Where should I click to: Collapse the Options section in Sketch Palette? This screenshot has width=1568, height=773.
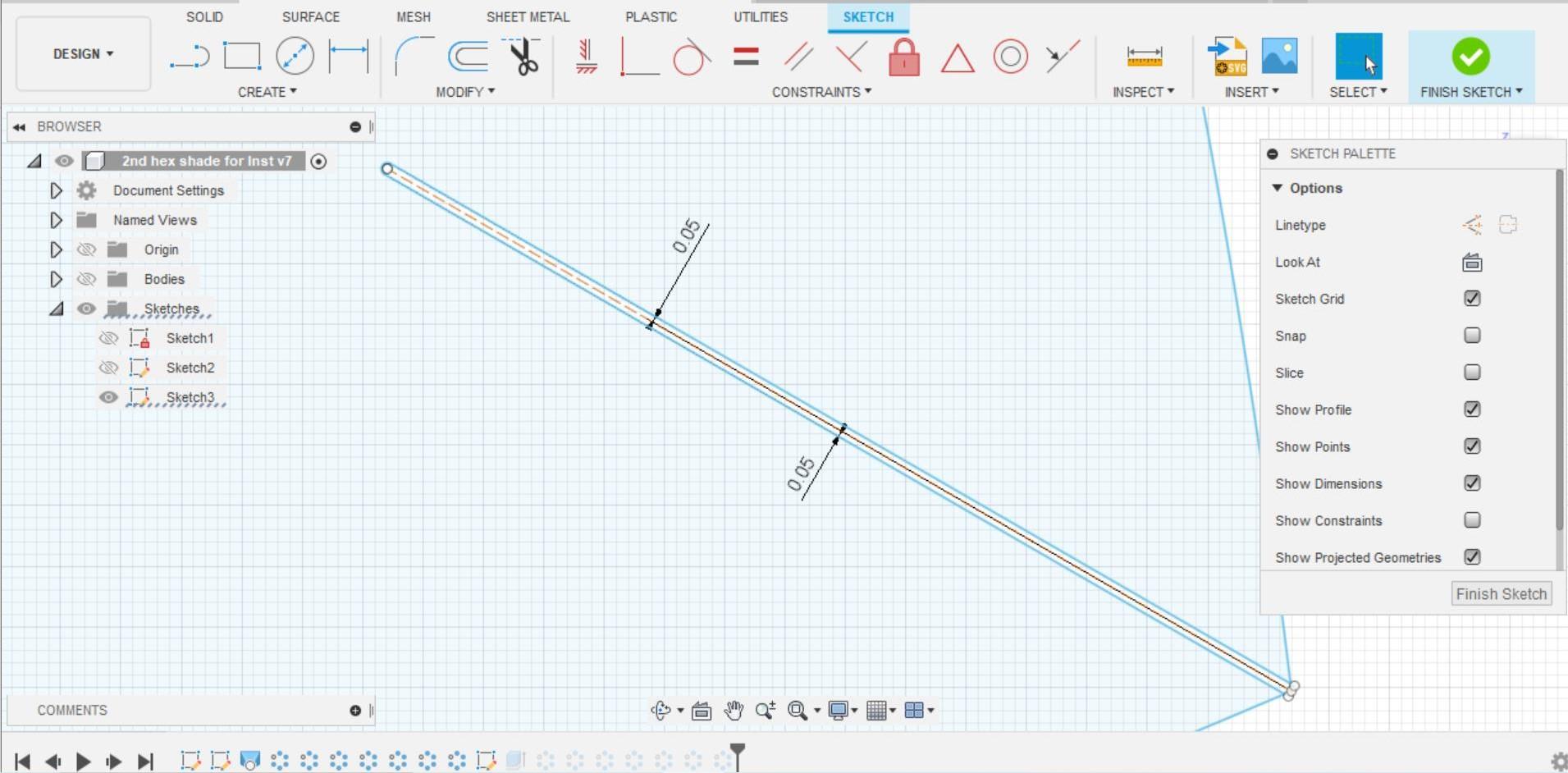(1277, 188)
